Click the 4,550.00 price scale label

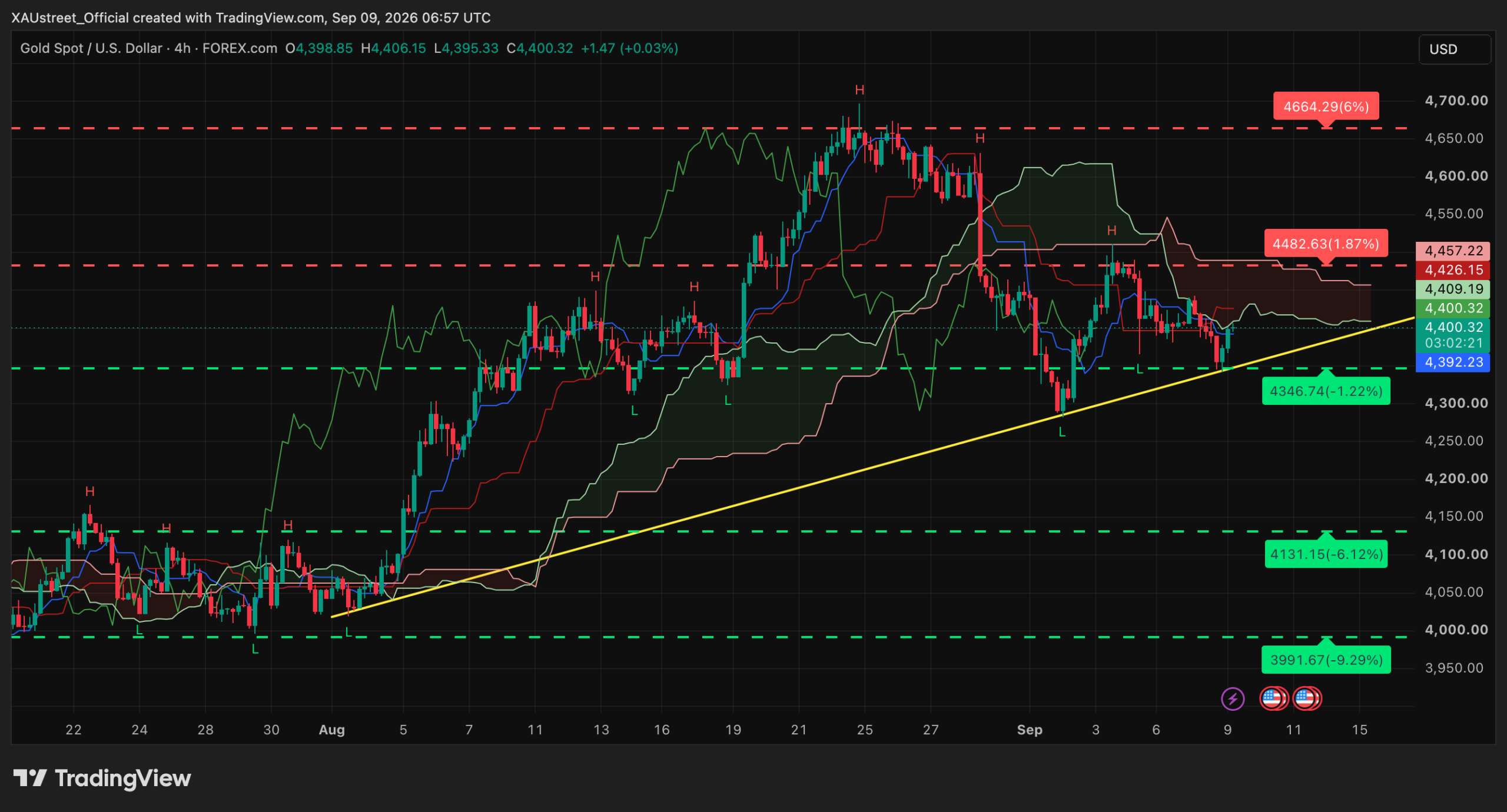pyautogui.click(x=1454, y=214)
